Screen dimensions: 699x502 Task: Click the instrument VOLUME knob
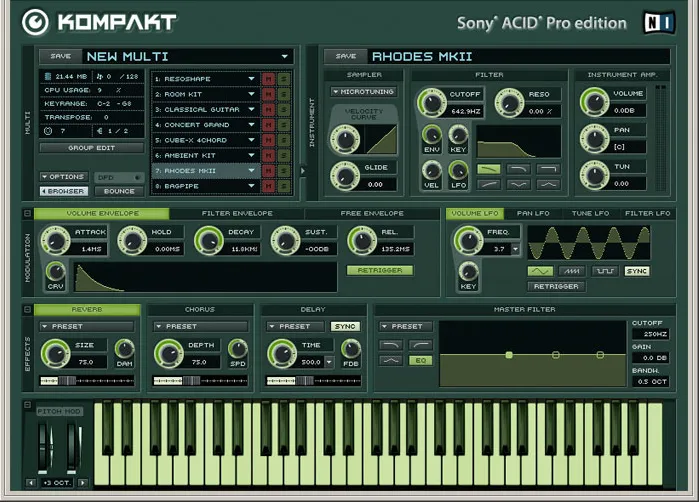tap(594, 102)
